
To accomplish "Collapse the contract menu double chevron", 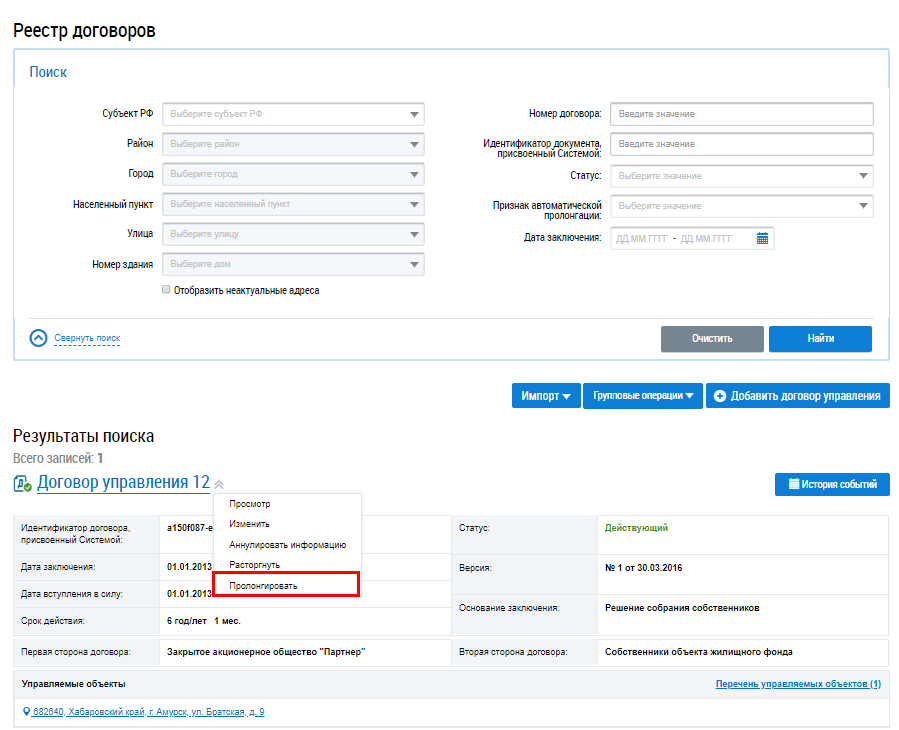I will 219,485.
